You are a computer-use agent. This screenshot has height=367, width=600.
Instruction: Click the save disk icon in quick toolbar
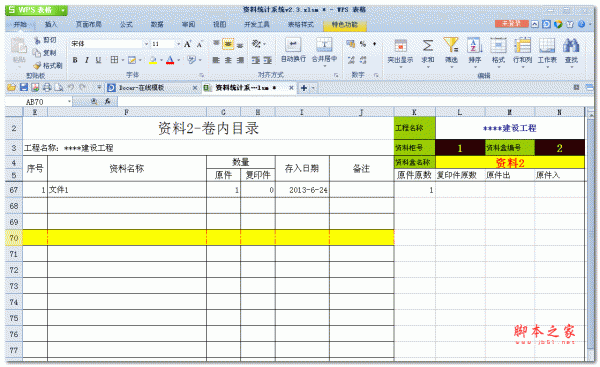point(24,88)
